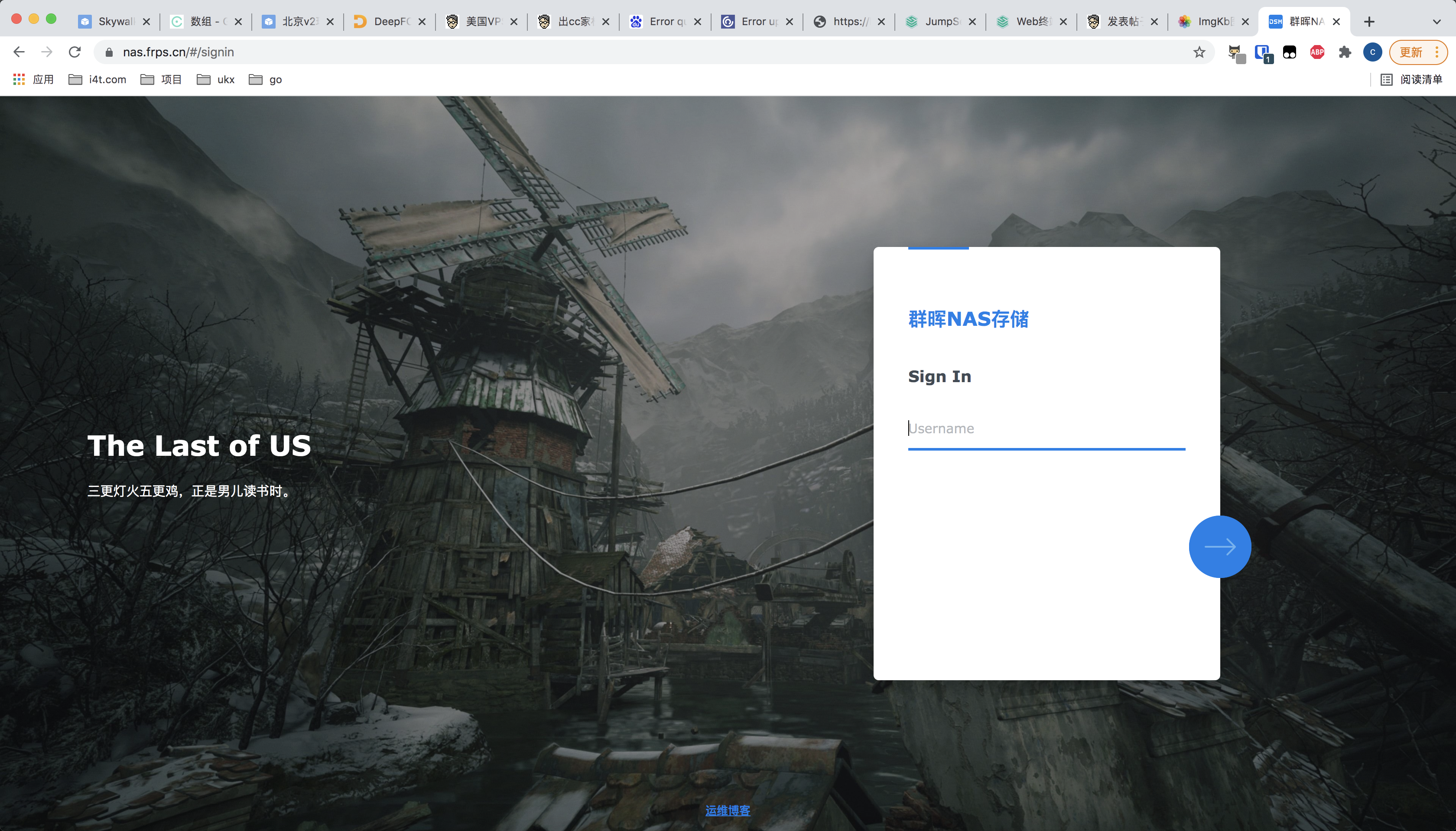
Task: Go back with the browser back arrow
Action: [19, 52]
